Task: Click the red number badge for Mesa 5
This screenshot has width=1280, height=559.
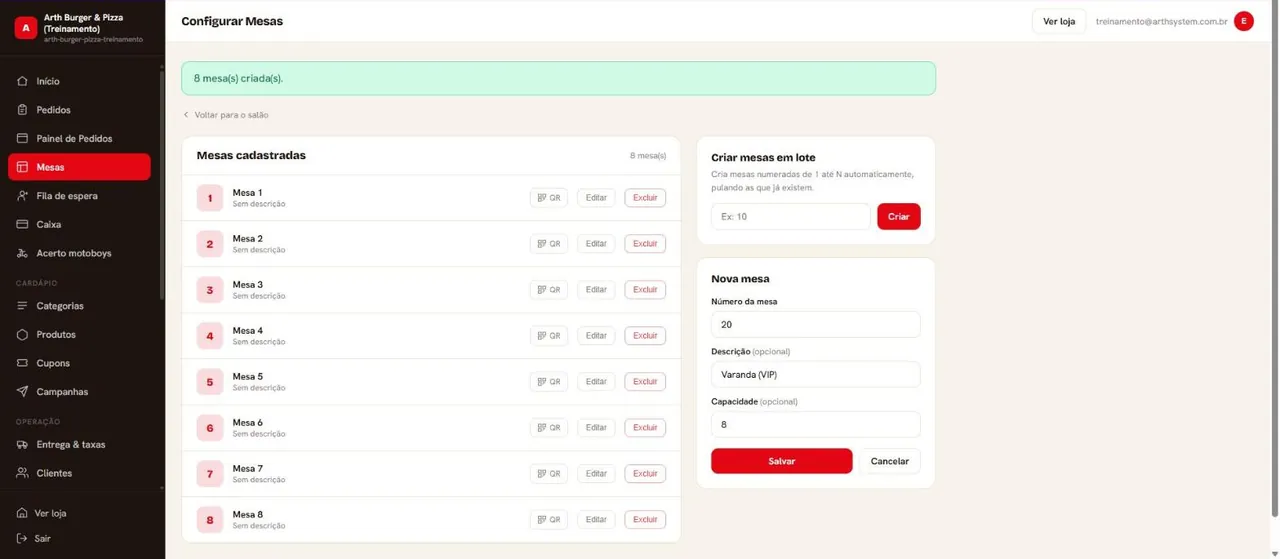Action: [x=210, y=382]
